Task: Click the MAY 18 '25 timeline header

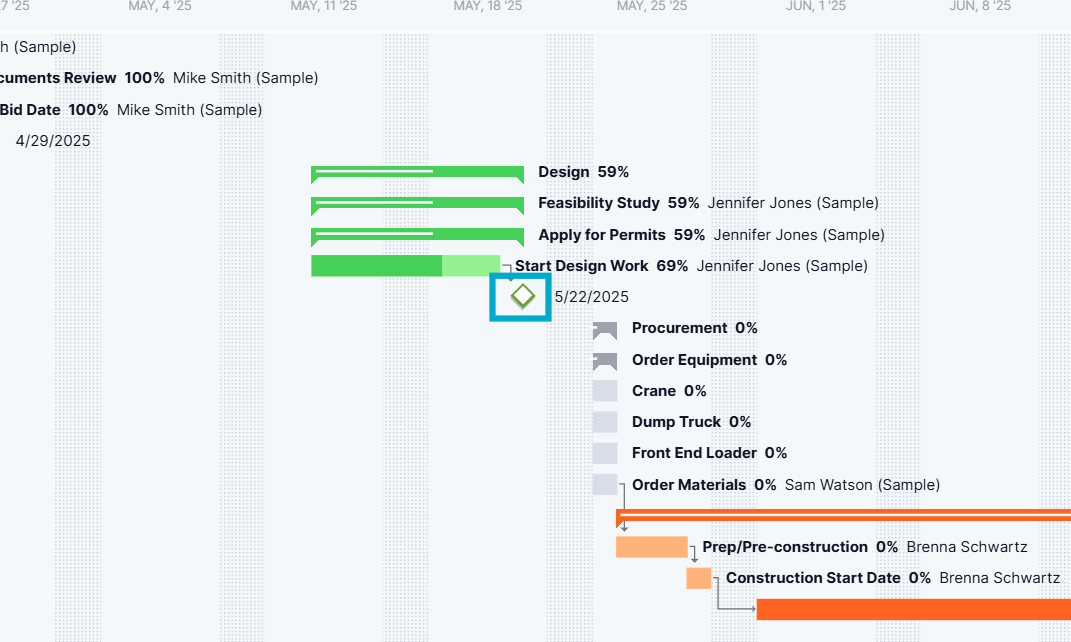Action: pyautogui.click(x=488, y=6)
